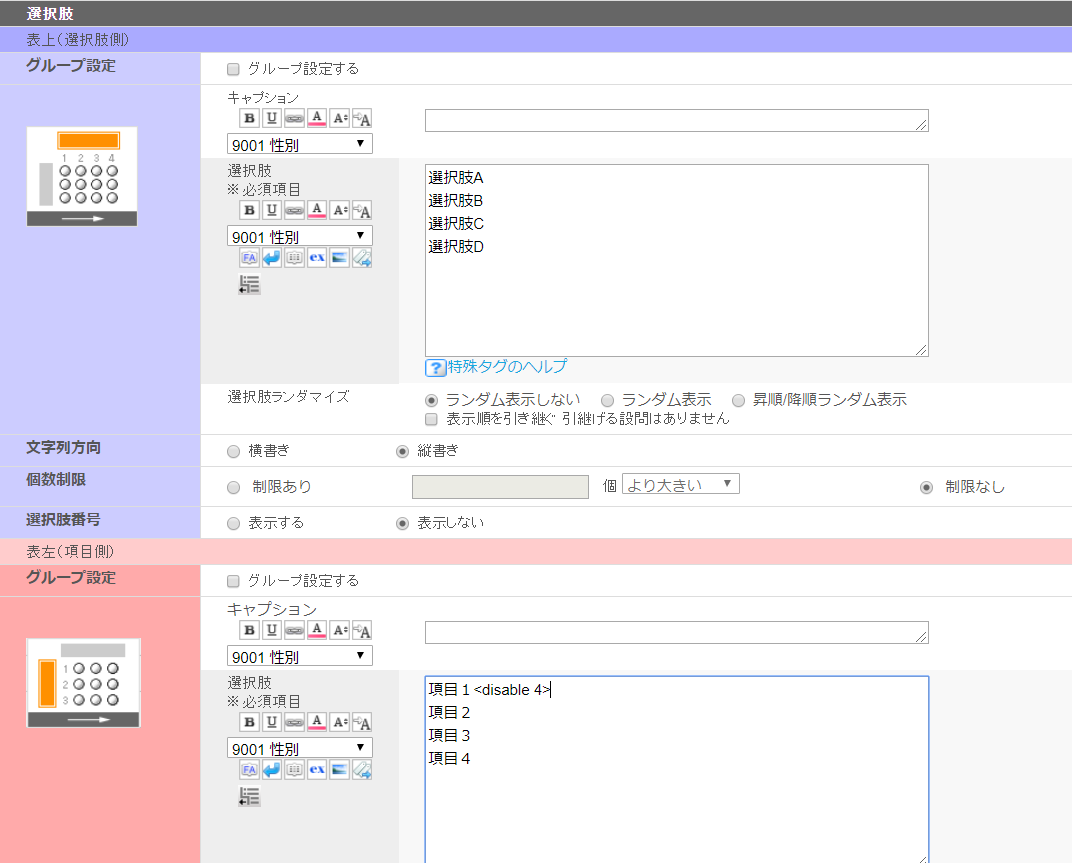Image resolution: width=1072 pixels, height=863 pixels.
Task: Open 特殊タグのヘルプ help link
Action: 507,366
